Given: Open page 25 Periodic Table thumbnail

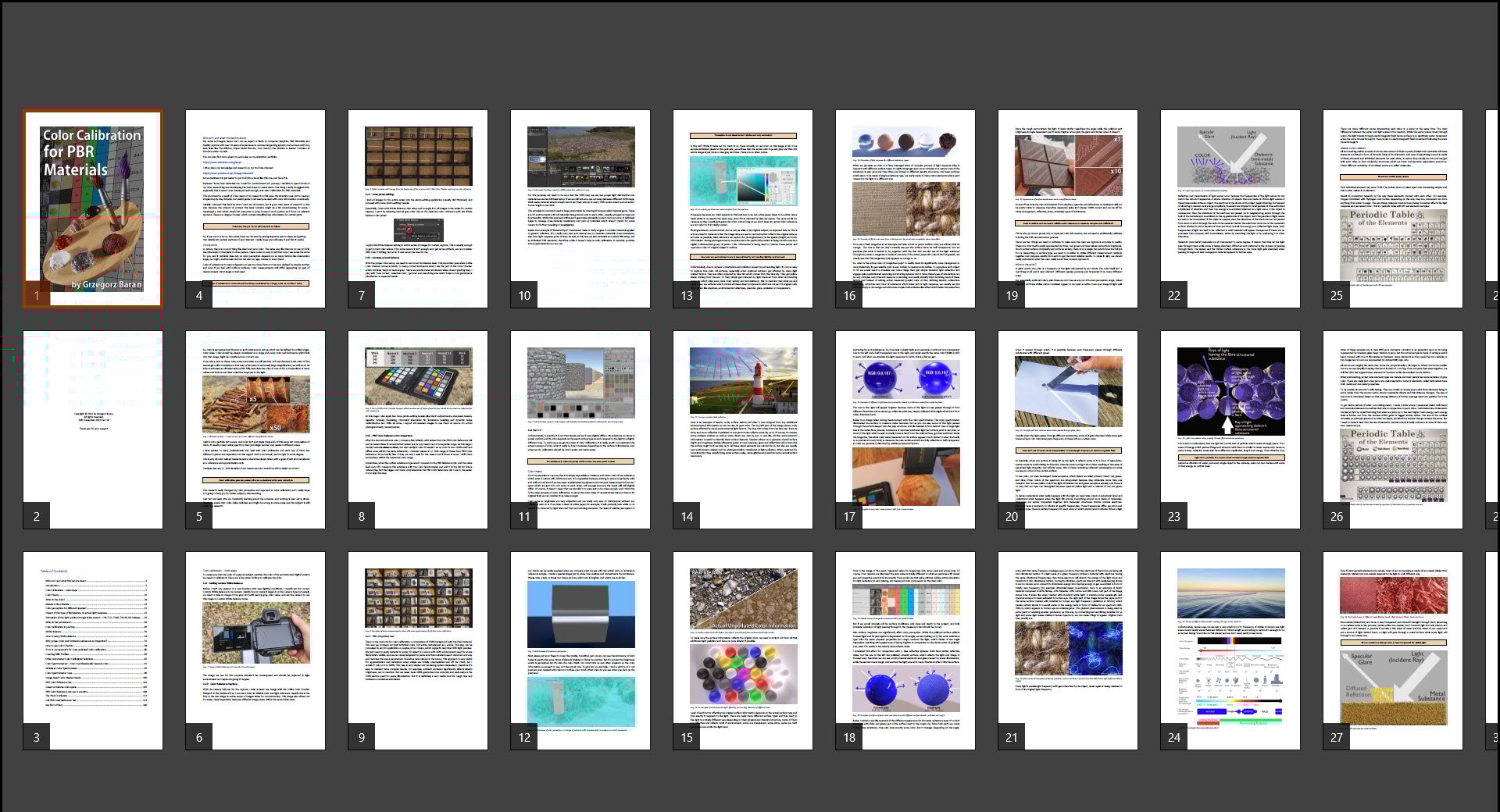Looking at the screenshot, I should 1393,208.
